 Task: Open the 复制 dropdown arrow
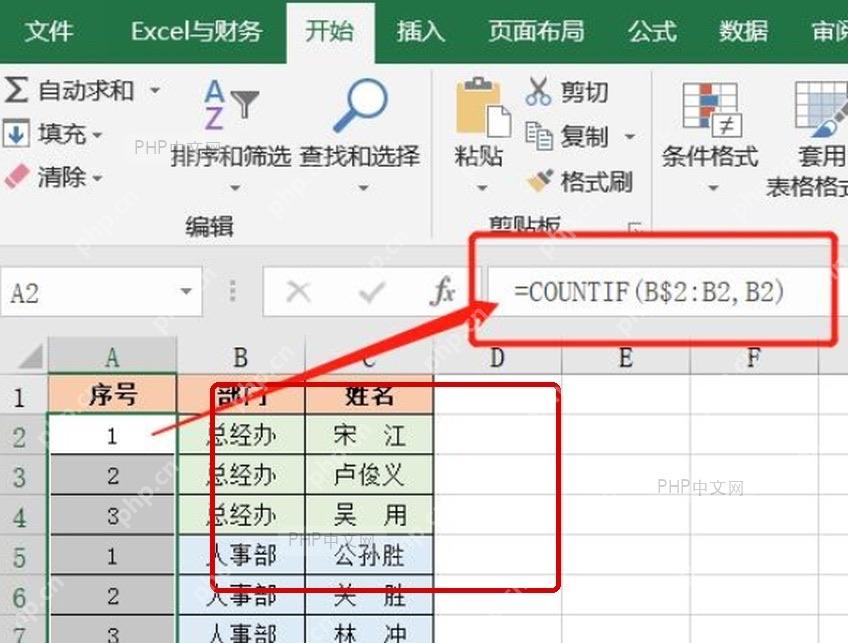point(630,136)
